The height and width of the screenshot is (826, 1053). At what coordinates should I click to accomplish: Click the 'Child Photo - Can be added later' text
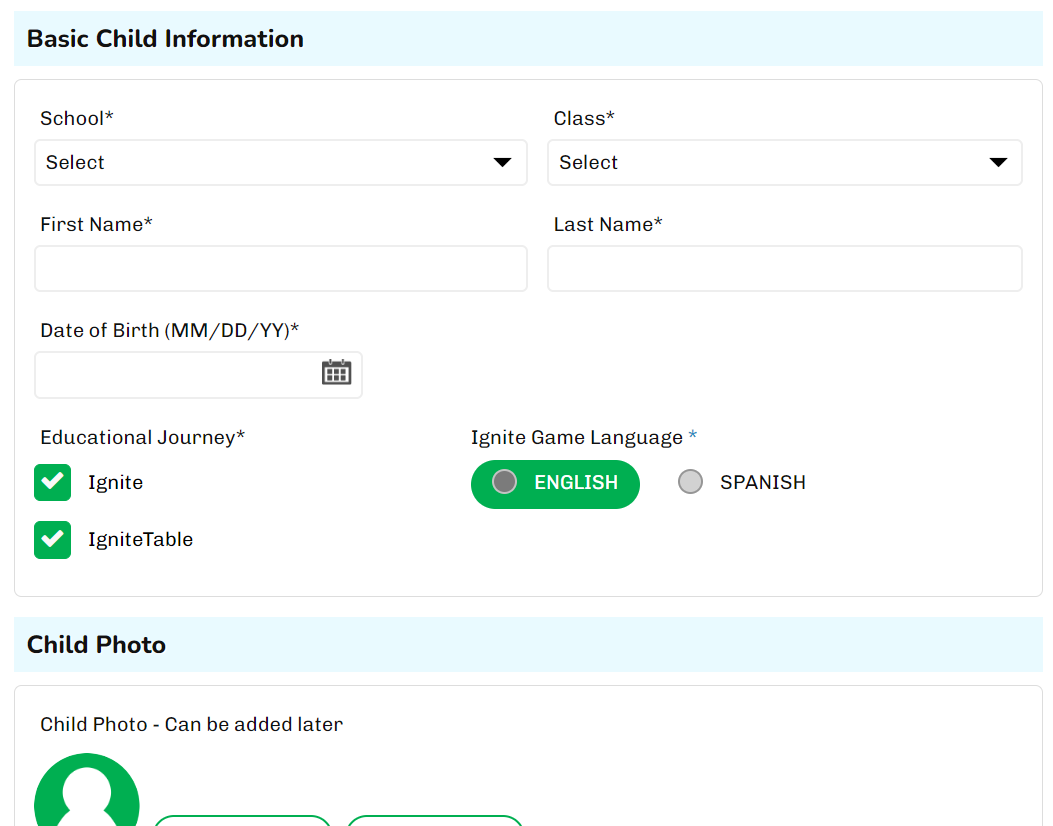[x=191, y=724]
